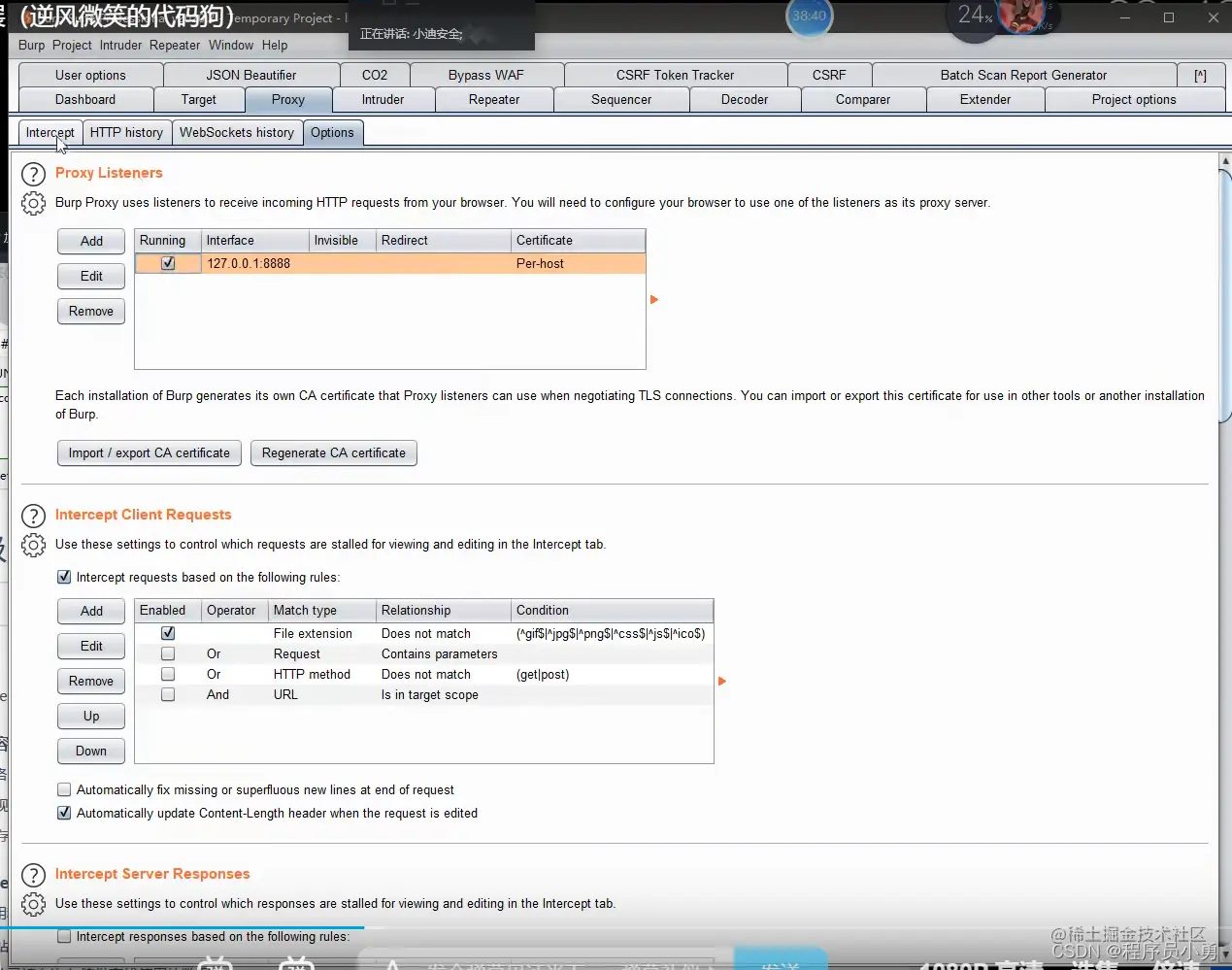Disable Intercept requests based on following rules
Screen dimensions: 1232x970
coord(64,577)
